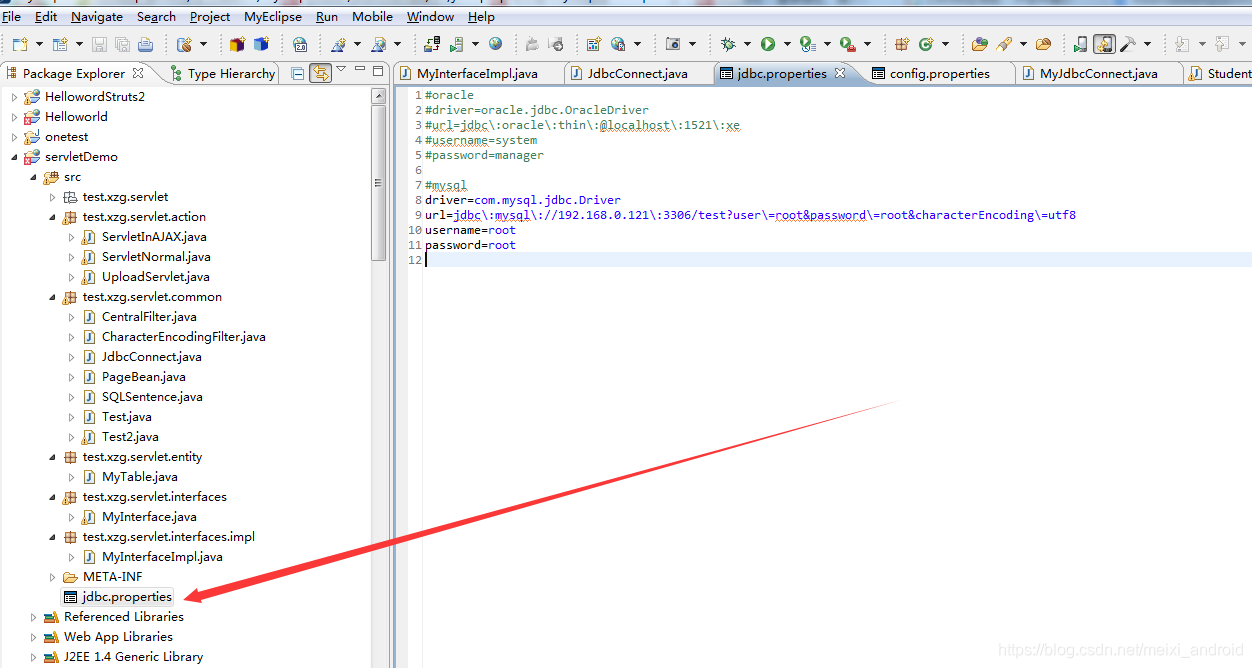Click scroll-up arrow of Package Explorer scrollbar

378,96
